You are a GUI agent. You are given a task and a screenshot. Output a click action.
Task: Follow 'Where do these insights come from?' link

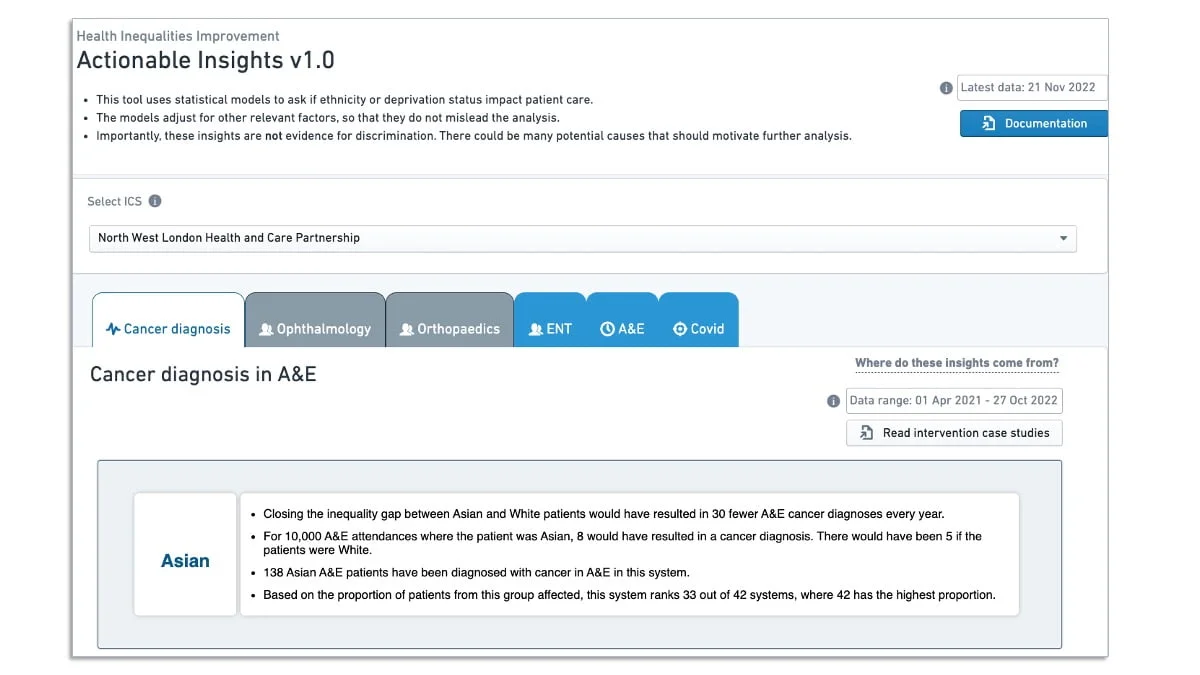pos(956,363)
